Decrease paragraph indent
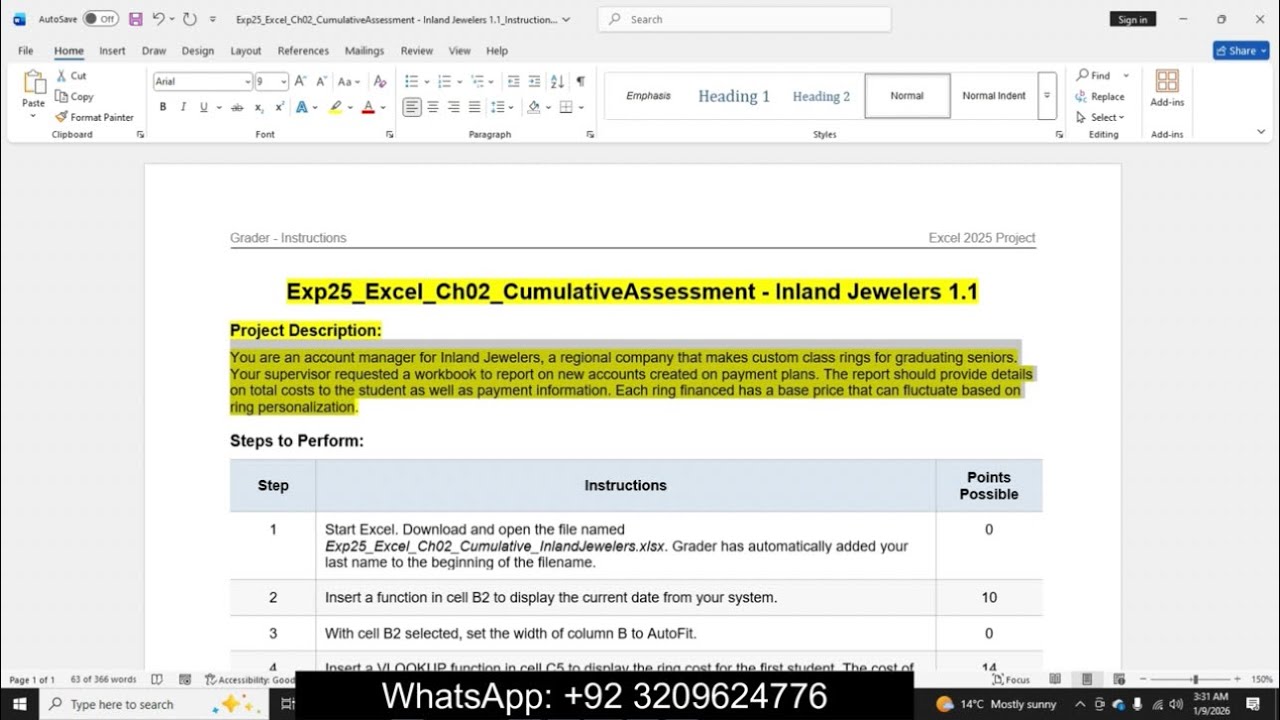The height and width of the screenshot is (720, 1280). 513,82
